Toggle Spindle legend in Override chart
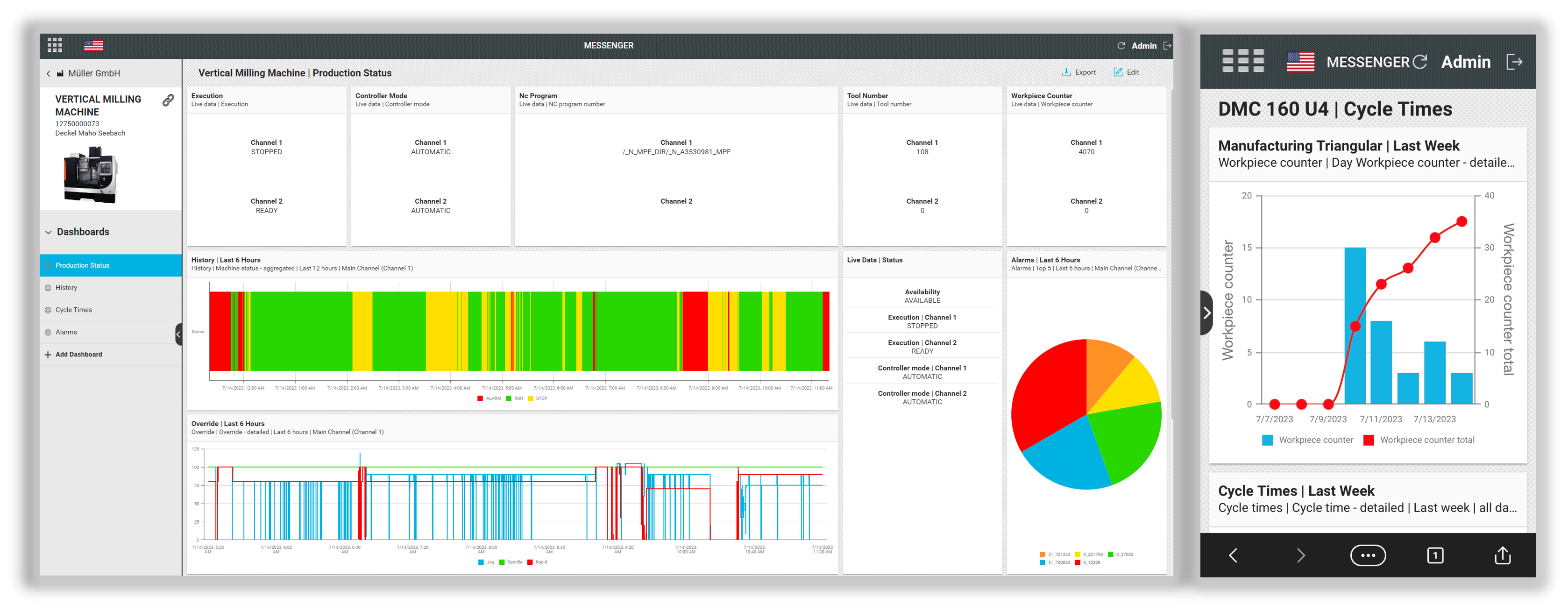Screen dimensions: 1568x611 pos(511,562)
